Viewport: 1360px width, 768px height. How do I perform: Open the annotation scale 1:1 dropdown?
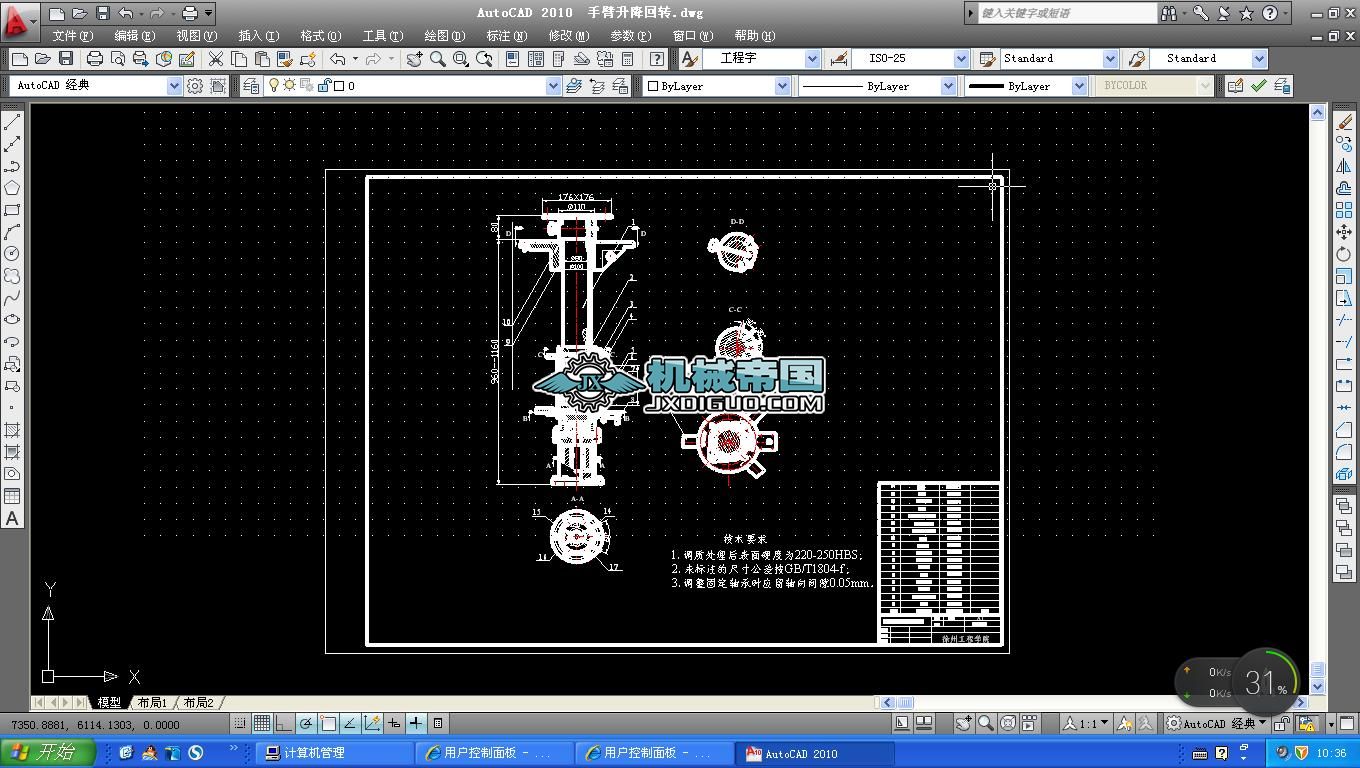tap(1085, 724)
